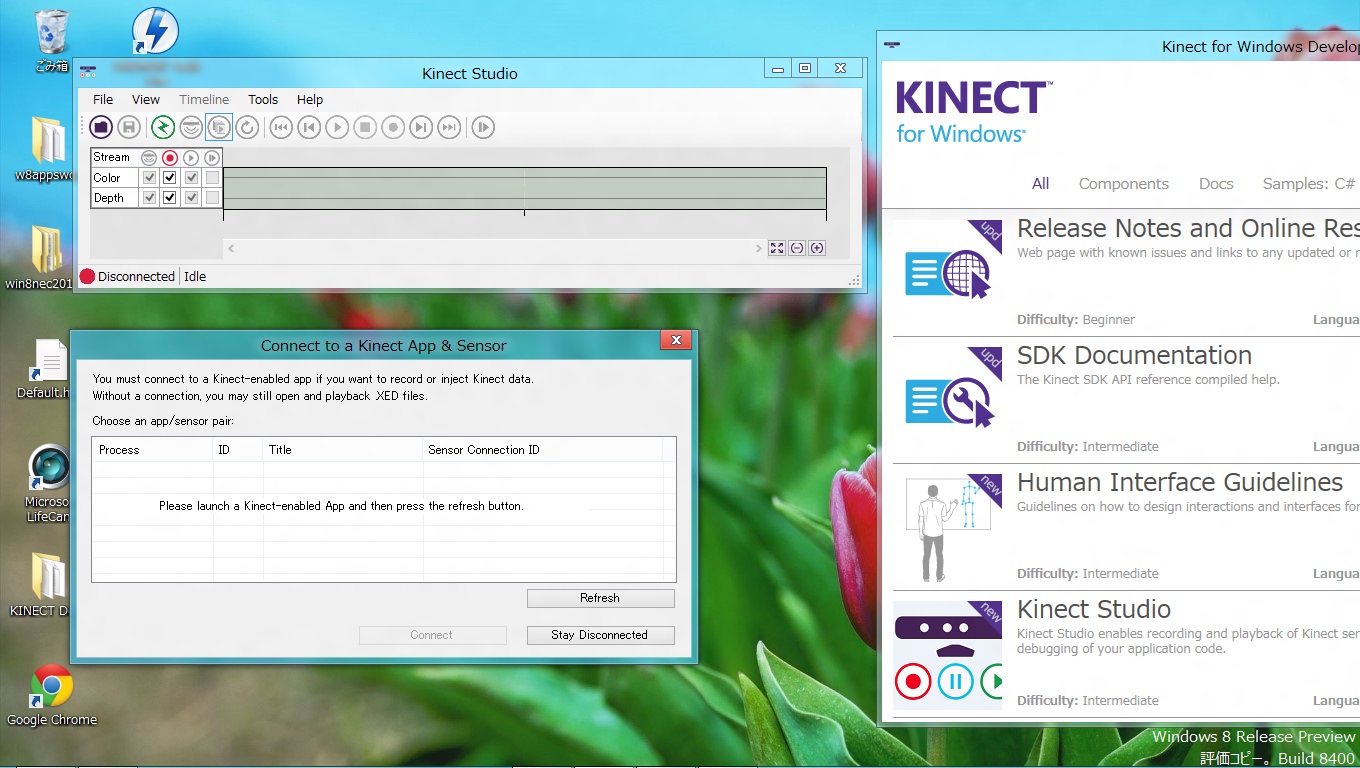Click the green lightning Connect toolbar icon
The image size is (1360, 768).
[x=163, y=127]
